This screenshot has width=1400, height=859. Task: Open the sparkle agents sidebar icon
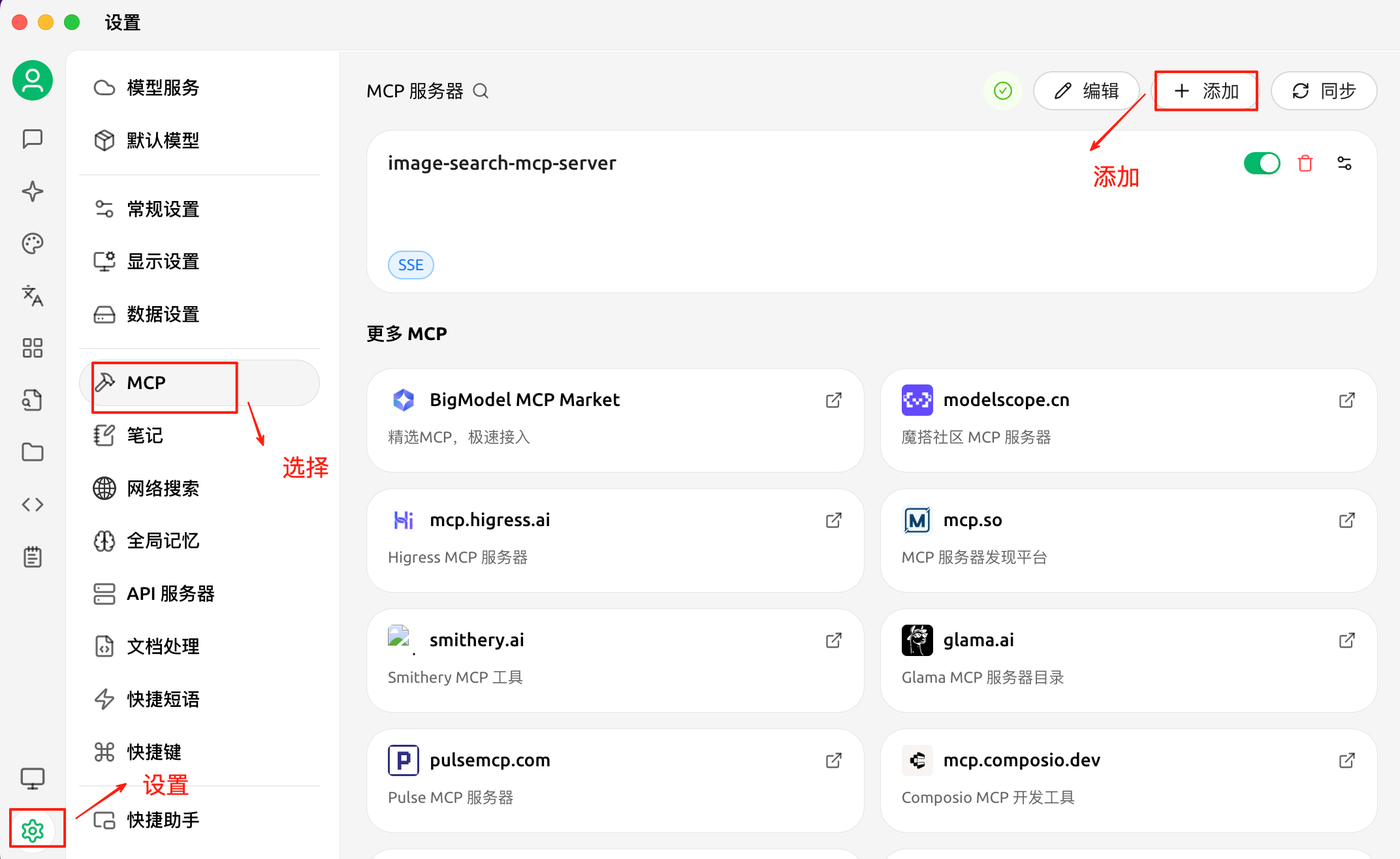click(33, 191)
